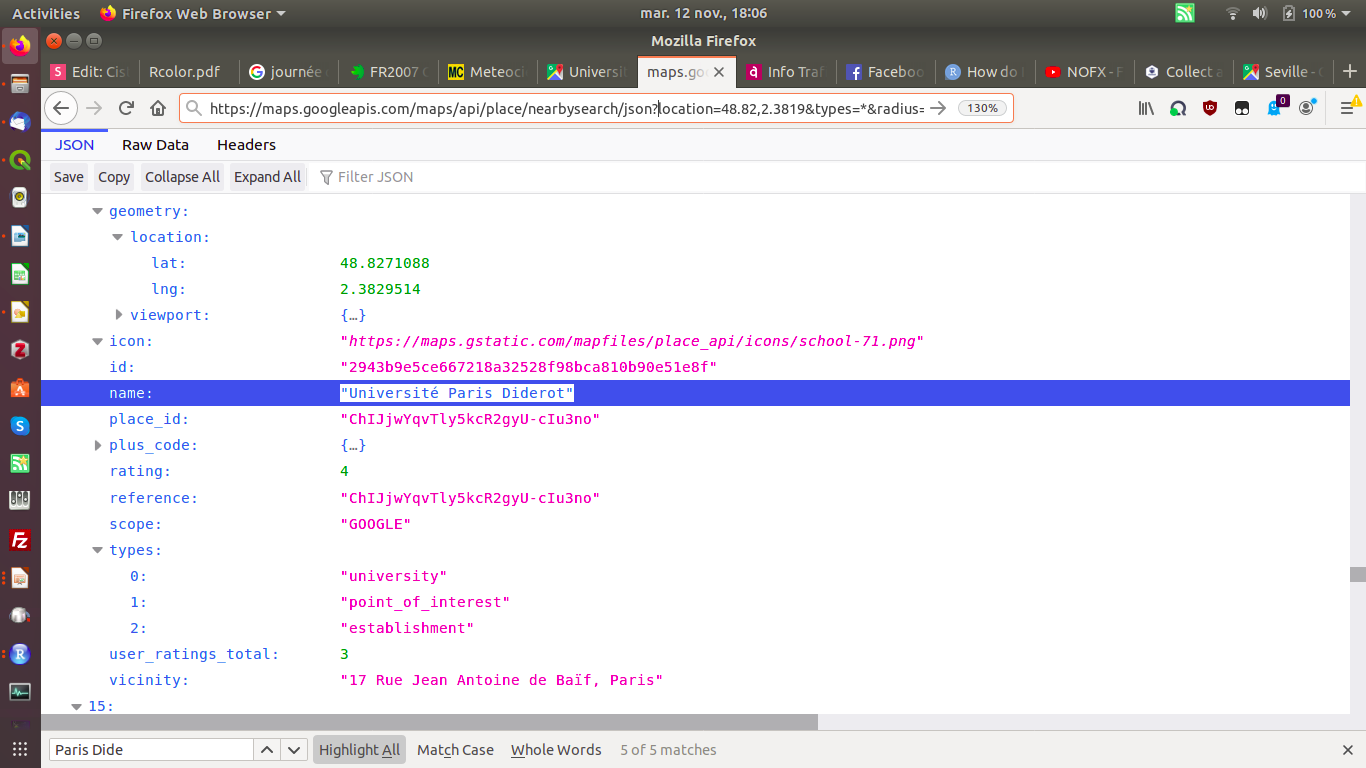Click the browser Back arrow button
Screen dimensions: 1366x768
tap(61, 108)
